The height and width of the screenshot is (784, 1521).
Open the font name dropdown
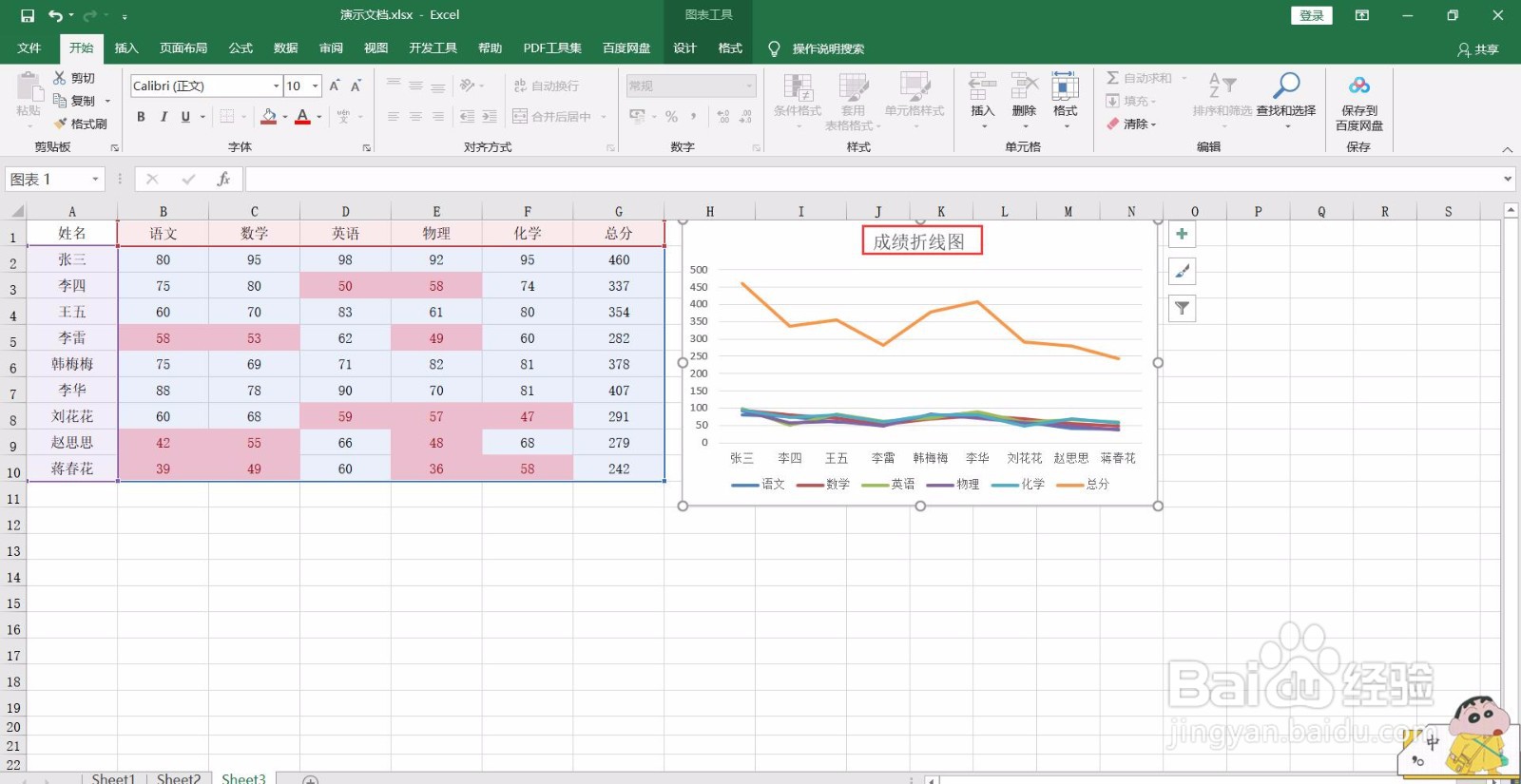pos(277,86)
